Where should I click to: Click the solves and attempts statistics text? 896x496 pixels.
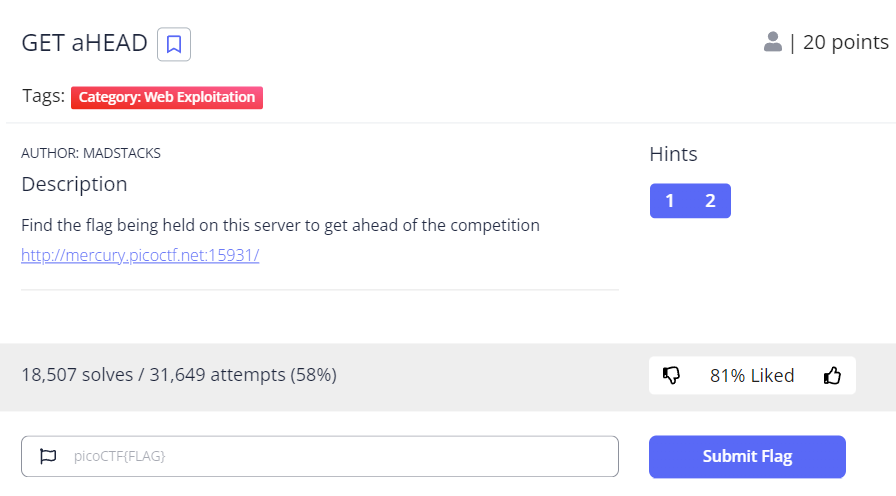(179, 375)
